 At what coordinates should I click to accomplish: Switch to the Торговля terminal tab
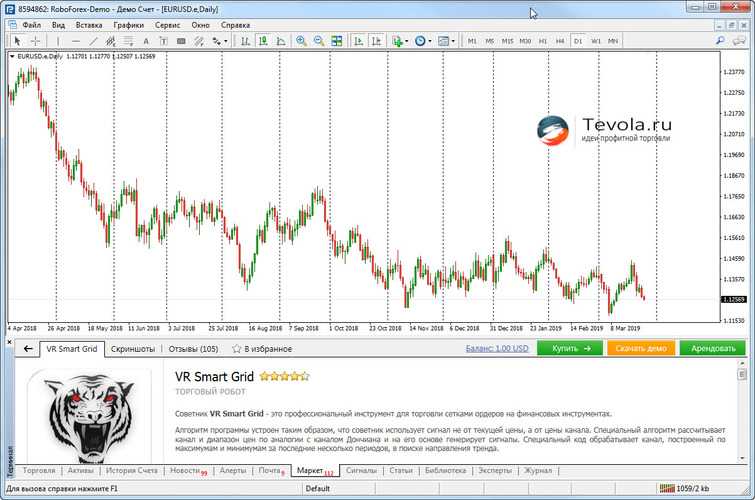pos(39,471)
